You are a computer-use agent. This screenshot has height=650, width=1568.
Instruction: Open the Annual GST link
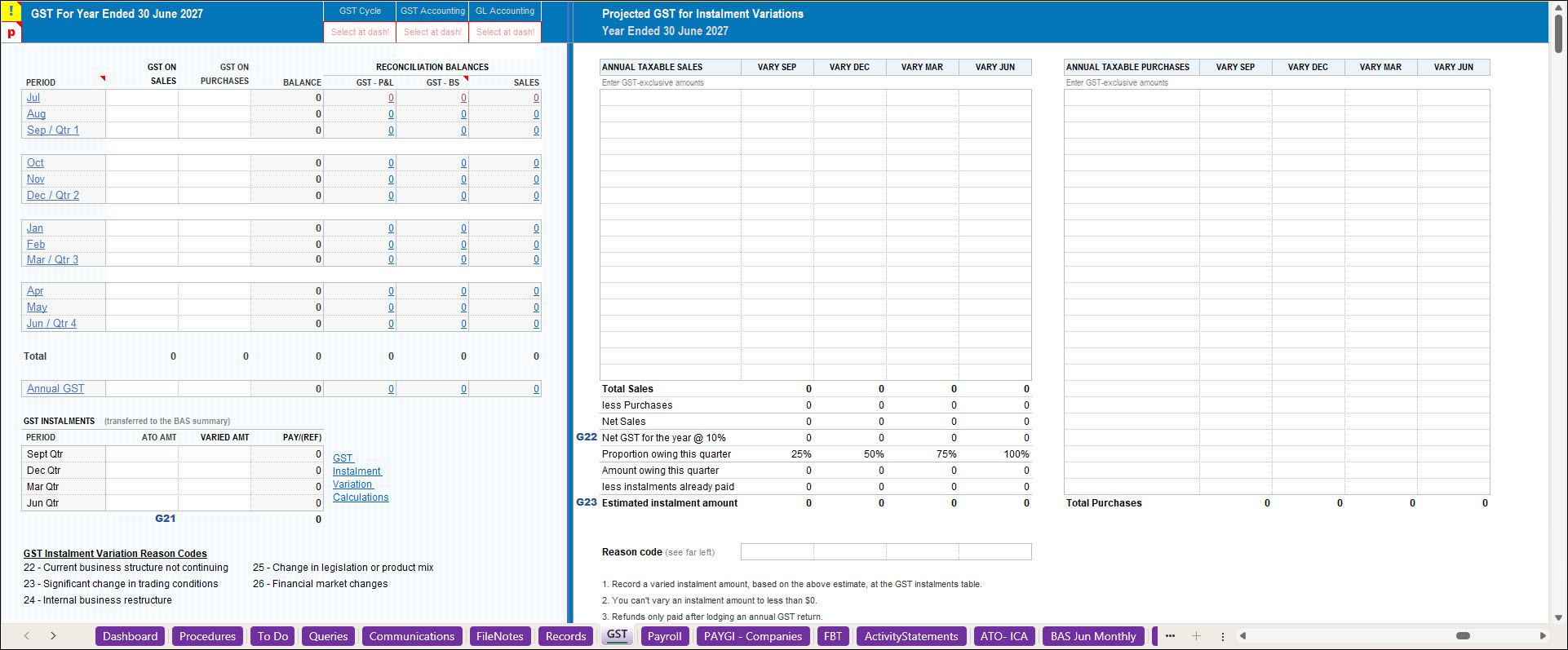[x=55, y=389]
